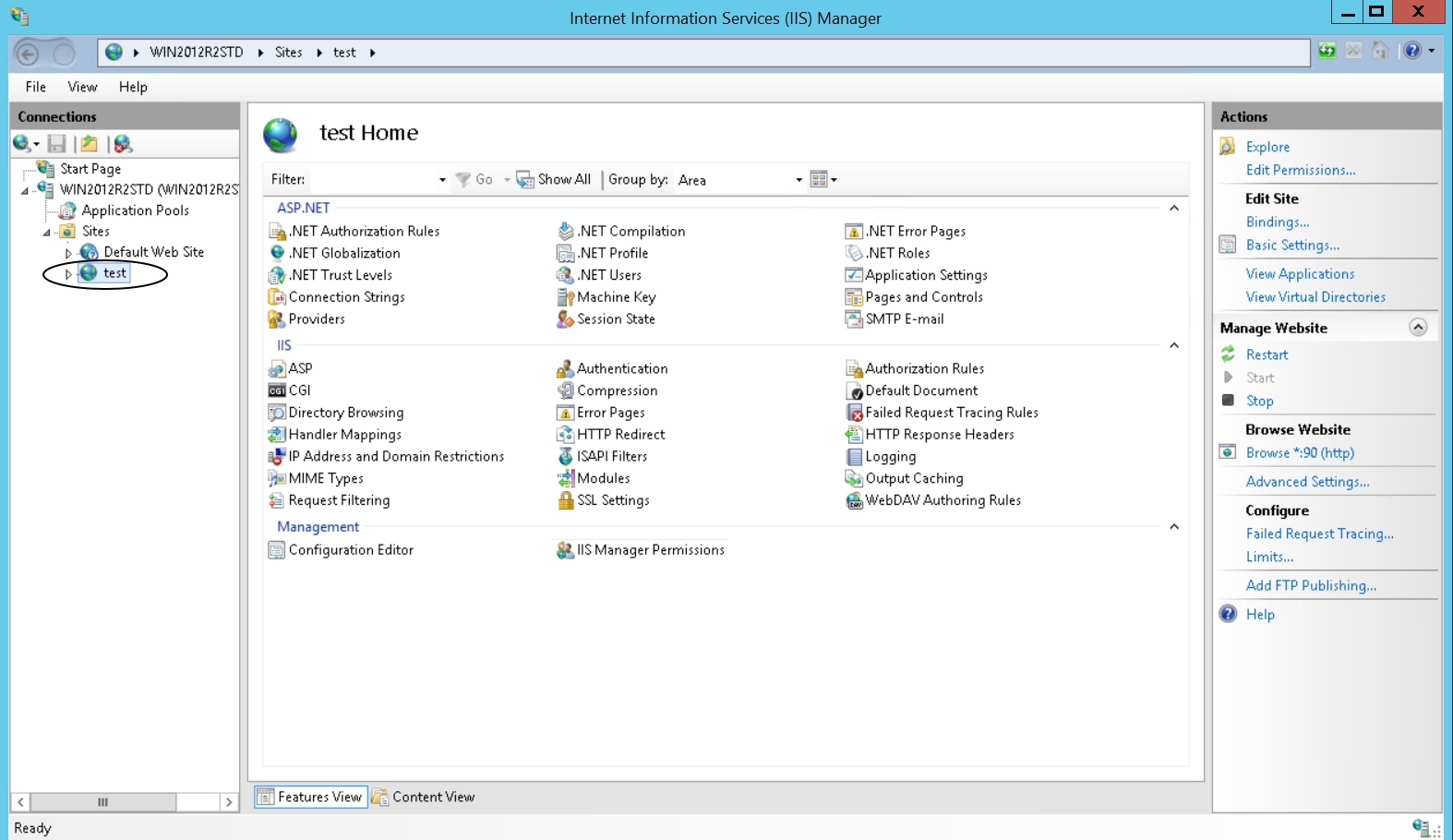Stop the website
The width and height of the screenshot is (1453, 840).
pyautogui.click(x=1259, y=401)
